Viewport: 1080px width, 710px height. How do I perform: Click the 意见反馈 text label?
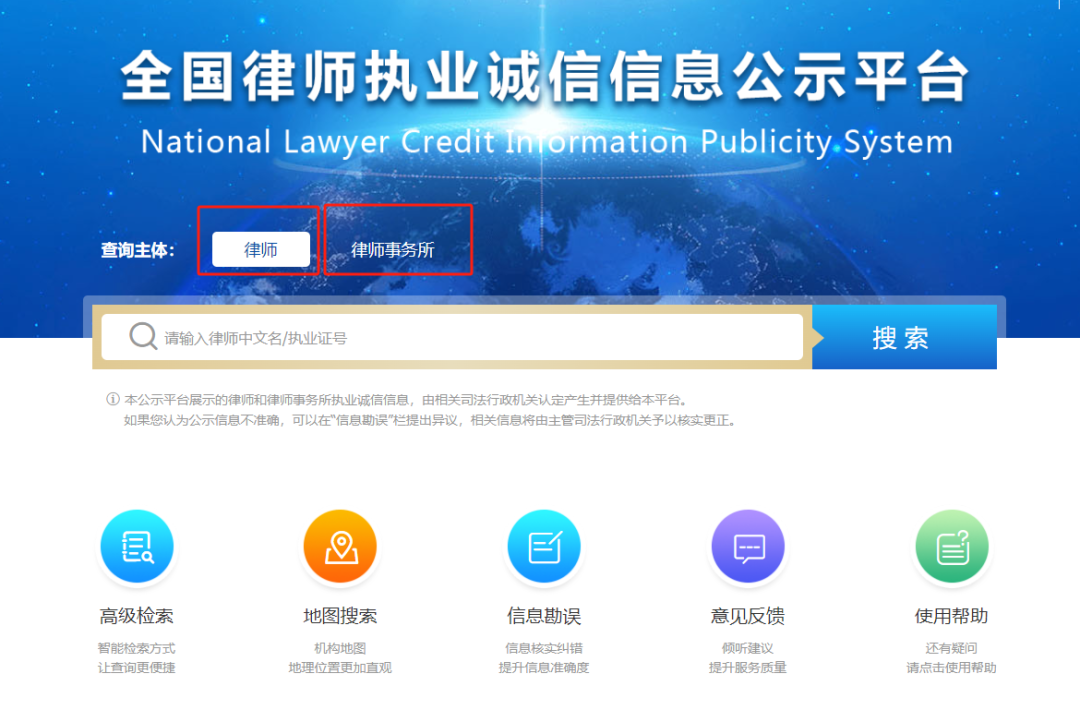(748, 616)
